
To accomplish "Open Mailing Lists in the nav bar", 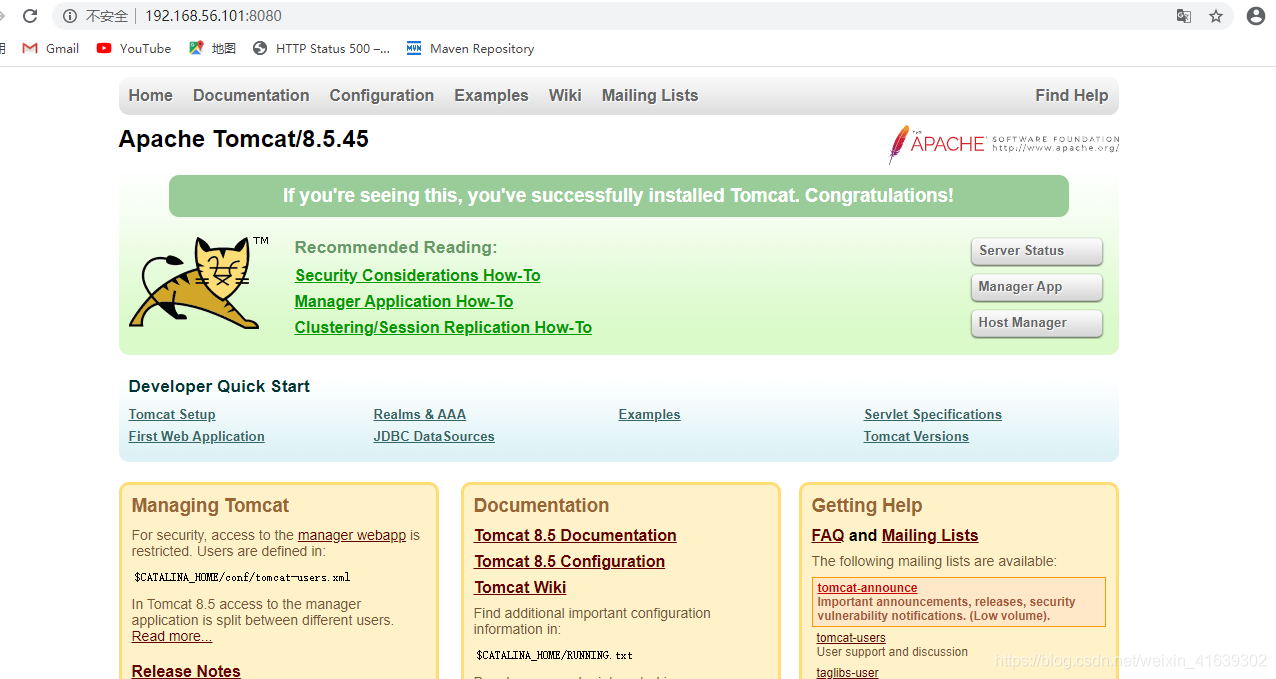I will [650, 96].
